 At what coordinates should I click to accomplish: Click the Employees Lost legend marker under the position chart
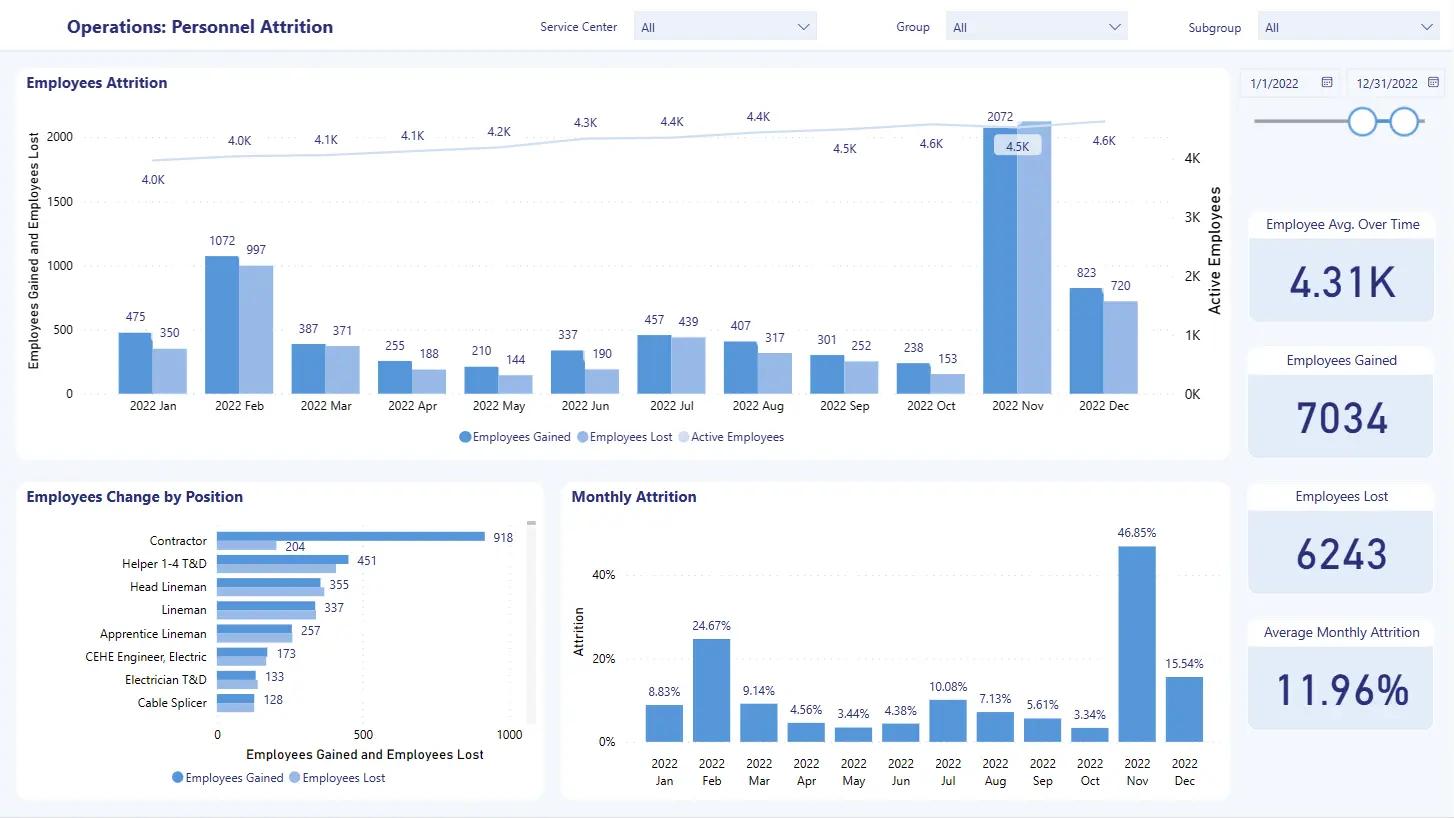pos(295,777)
